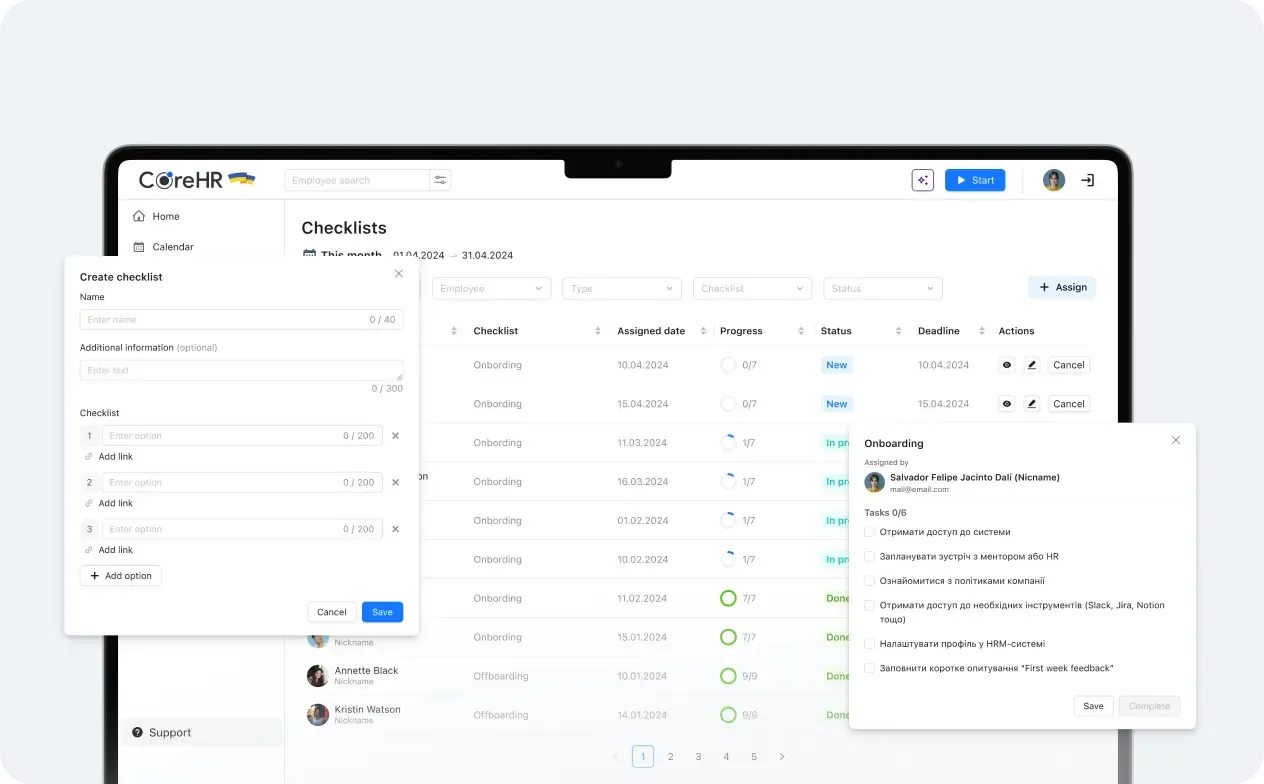Go to pagination page 3
1264x784 pixels.
pos(698,757)
